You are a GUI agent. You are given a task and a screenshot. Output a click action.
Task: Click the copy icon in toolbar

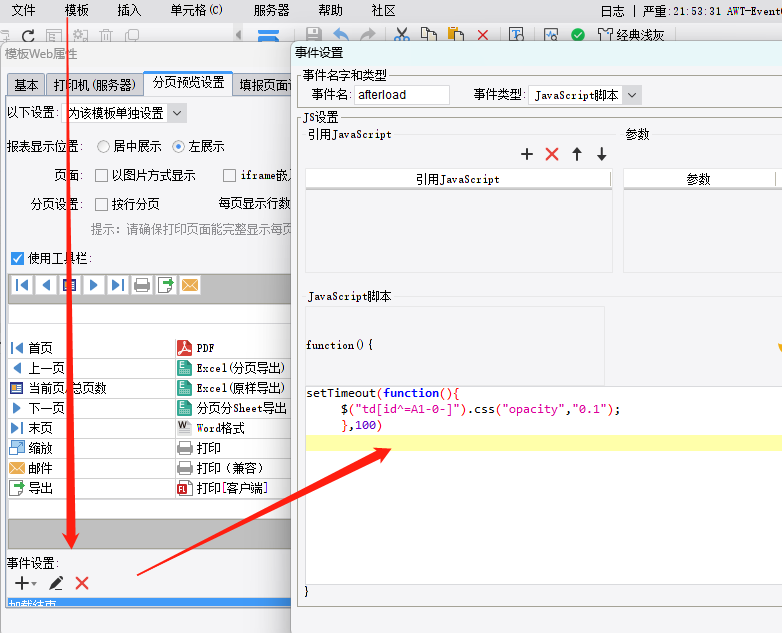tap(428, 34)
